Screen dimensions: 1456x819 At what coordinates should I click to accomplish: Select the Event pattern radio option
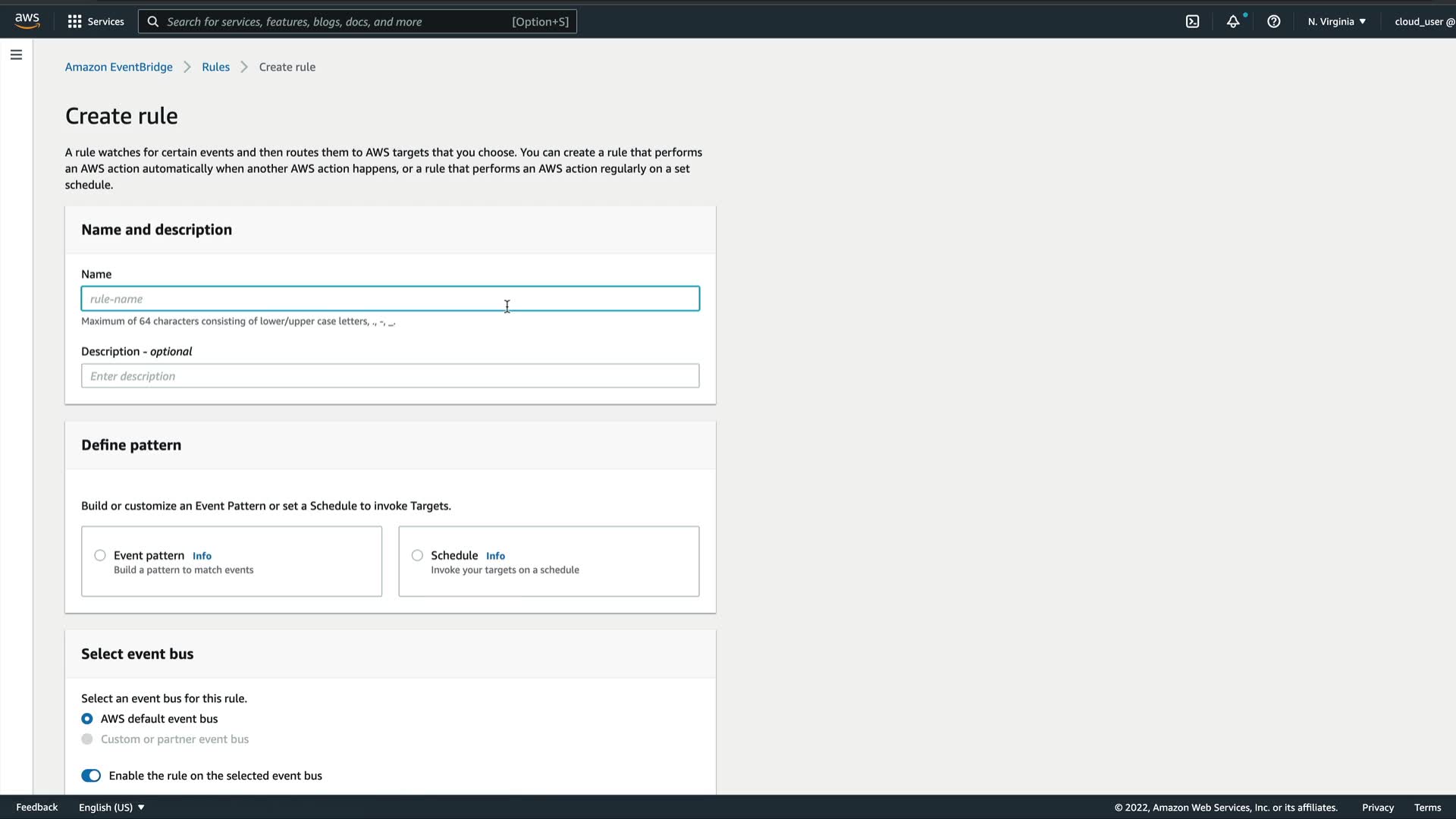[x=100, y=555]
